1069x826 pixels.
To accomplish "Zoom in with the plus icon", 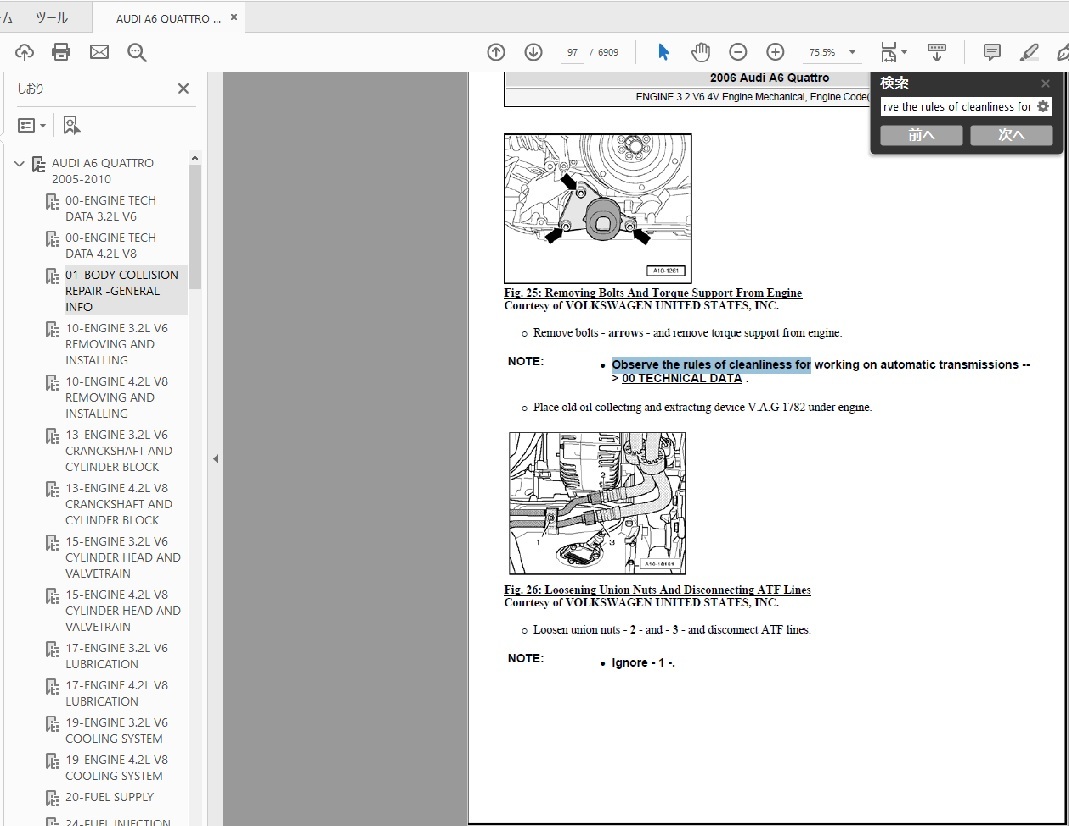I will click(x=775, y=52).
